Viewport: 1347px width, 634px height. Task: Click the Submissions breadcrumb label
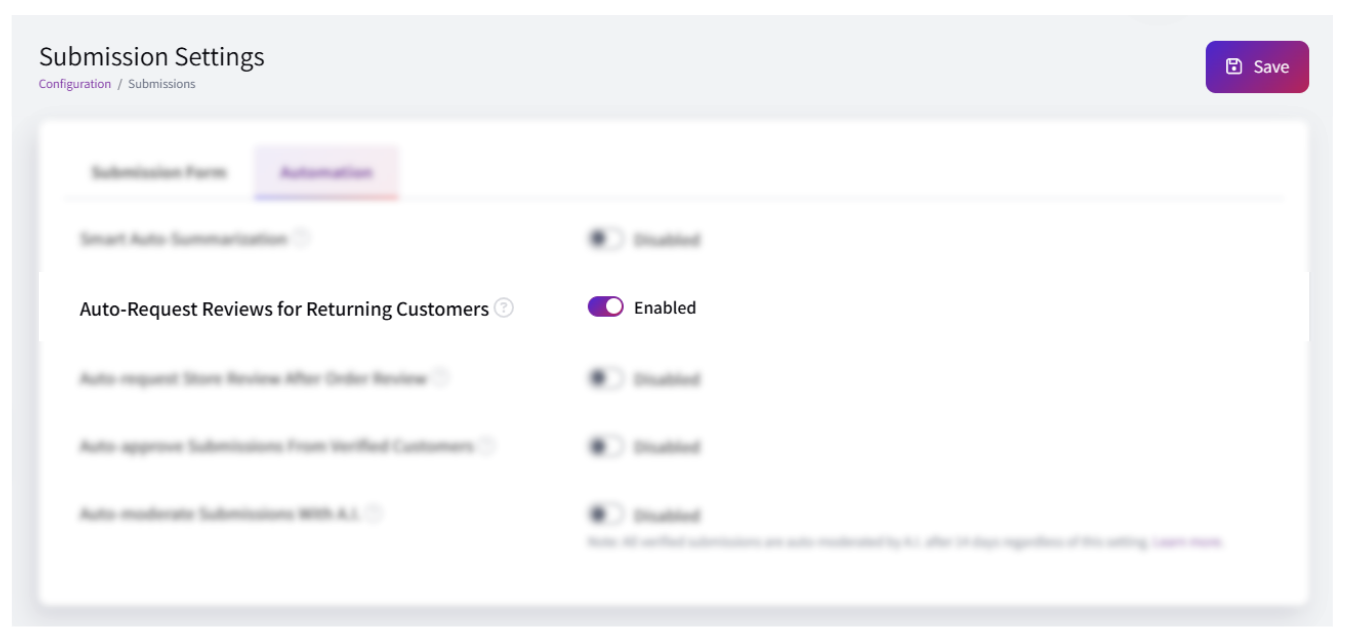162,84
